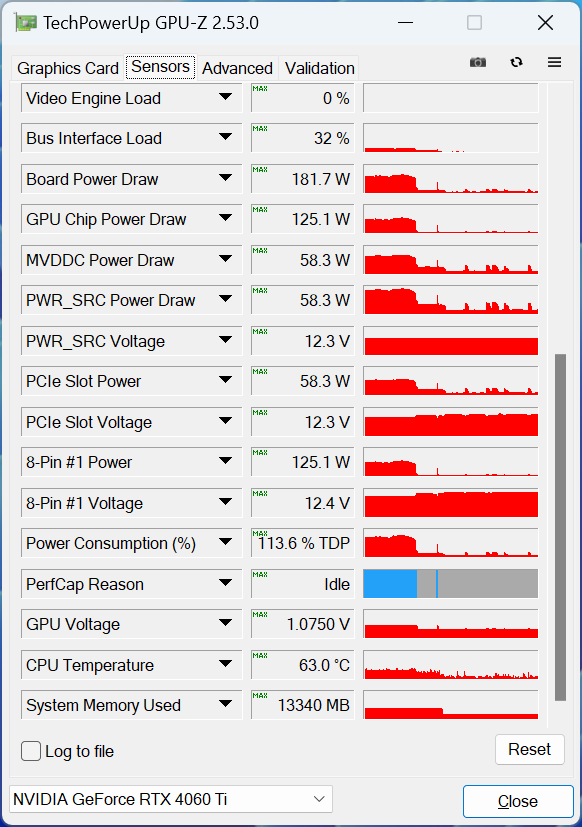
Task: Open the Board Power Draw dropdown arrow
Action: point(225,178)
